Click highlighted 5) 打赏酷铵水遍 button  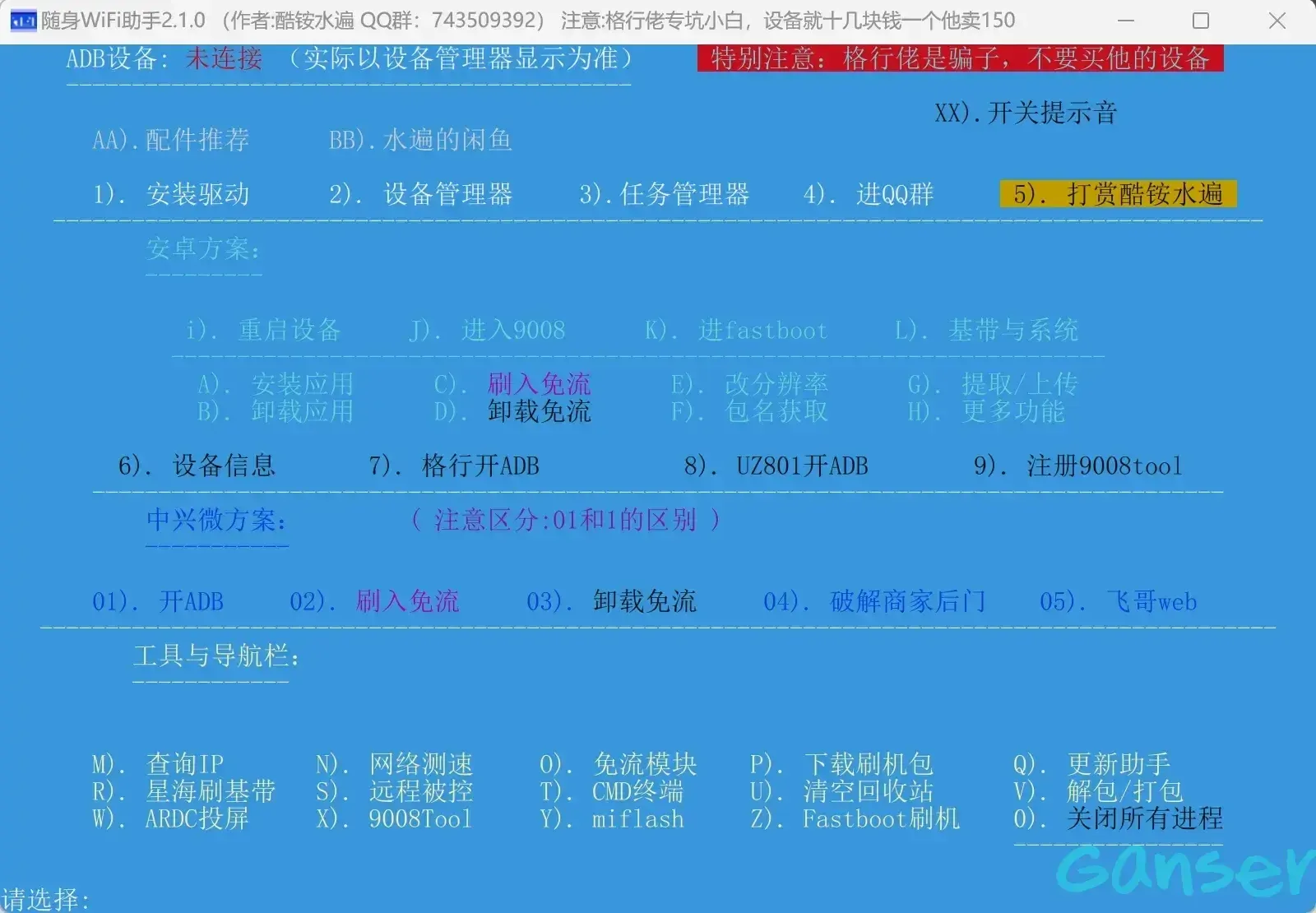(x=1118, y=194)
